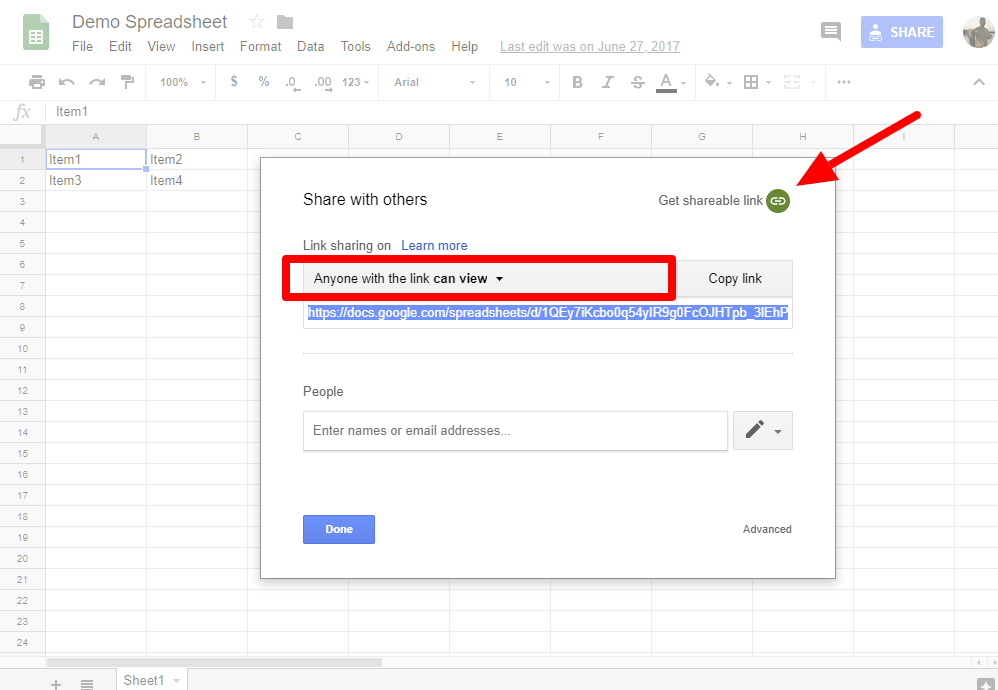Open the comments icon near Share
Viewport: 998px width, 690px height.
pos(831,32)
